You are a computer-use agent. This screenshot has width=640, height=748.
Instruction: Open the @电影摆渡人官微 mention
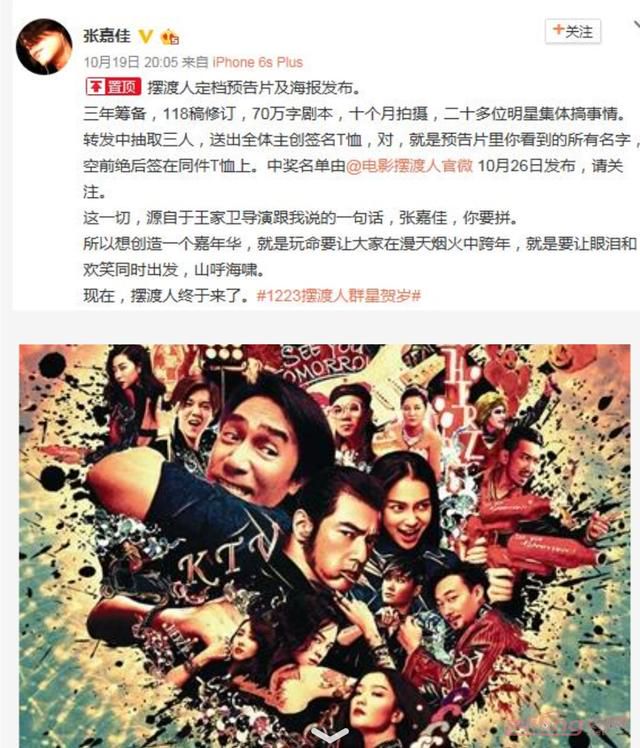click(409, 166)
